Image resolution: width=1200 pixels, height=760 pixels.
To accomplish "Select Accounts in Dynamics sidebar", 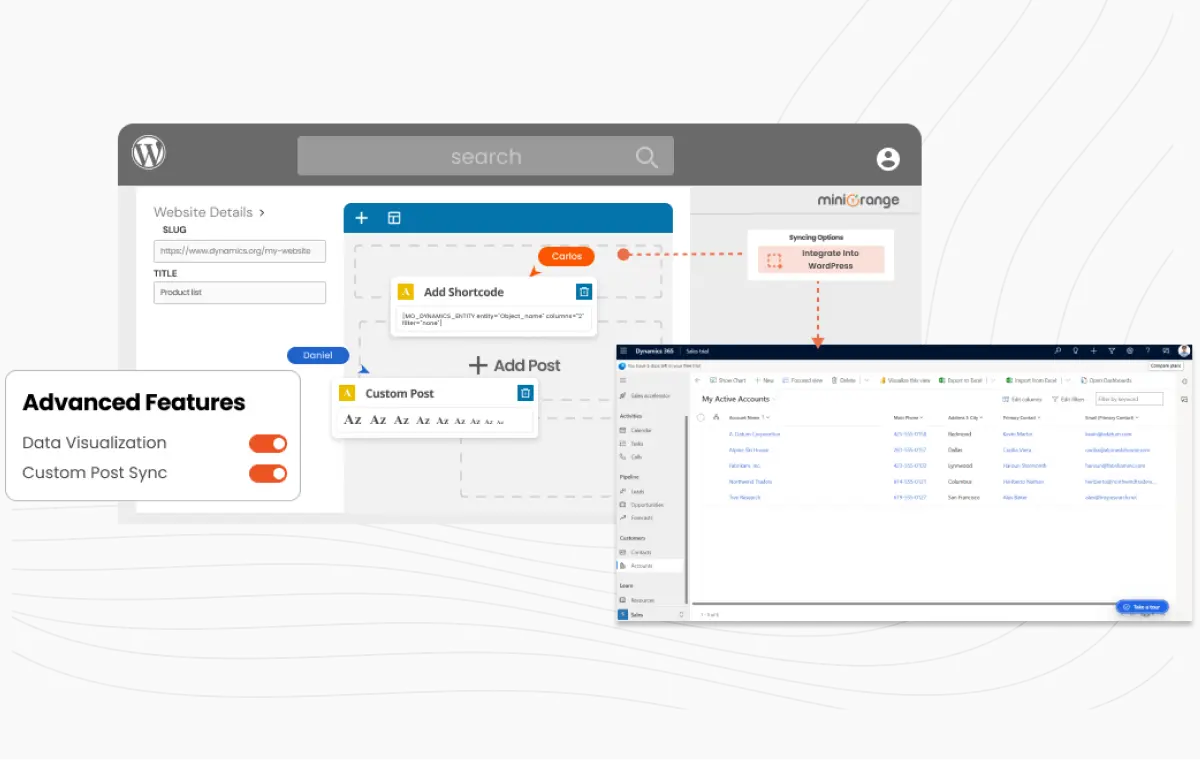I will pyautogui.click(x=650, y=566).
